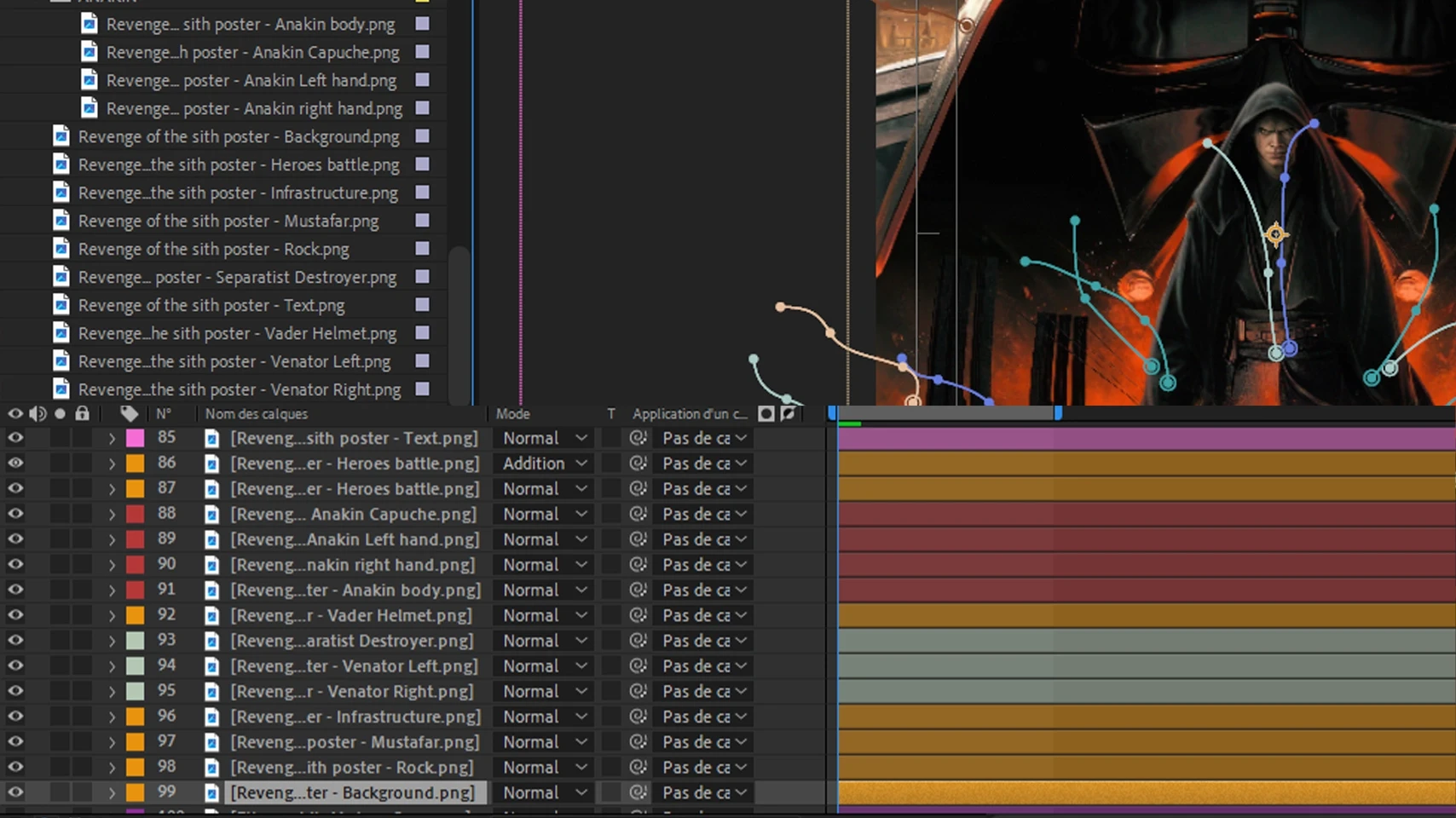The image size is (1456, 818).
Task: Click the file icon of Text.png in project panel
Action: pos(61,305)
